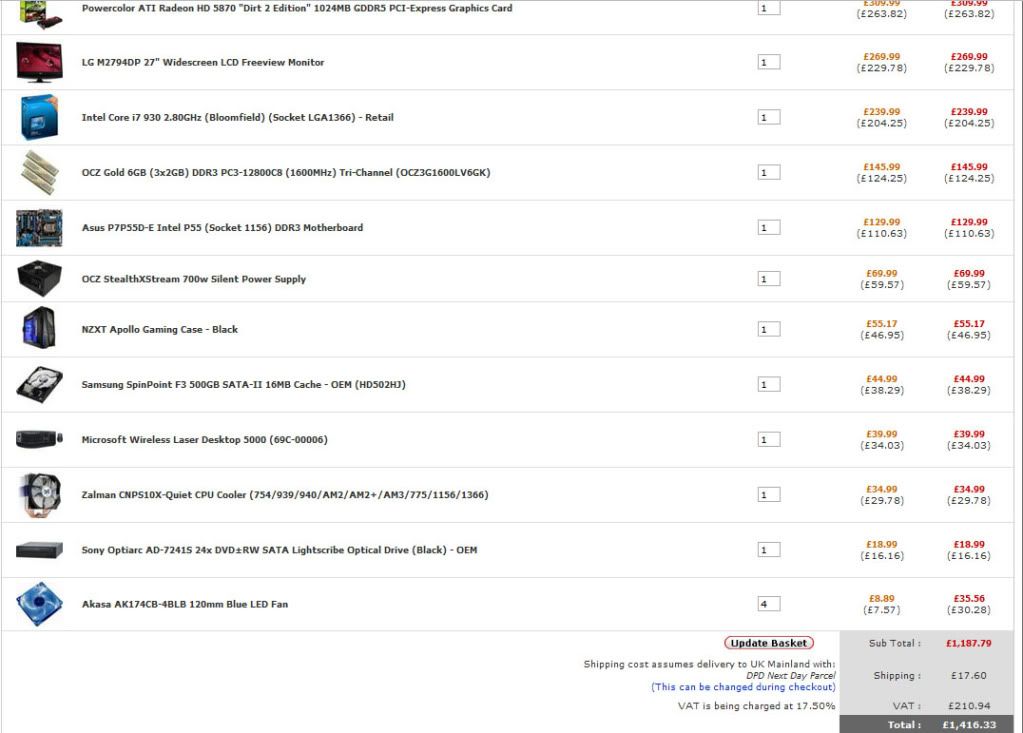Open the Asus P7P55D-E Motherboard link
Viewport: 1023px width, 733px height.
click(222, 228)
